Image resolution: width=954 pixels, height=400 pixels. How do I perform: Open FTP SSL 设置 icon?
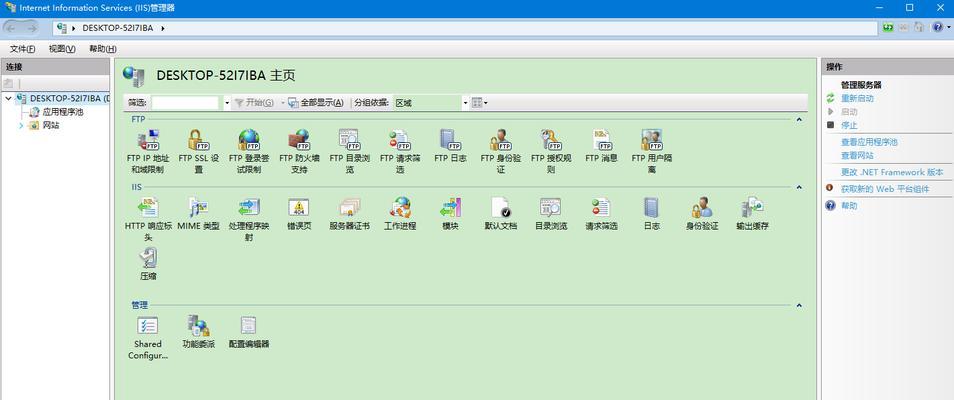click(x=198, y=152)
